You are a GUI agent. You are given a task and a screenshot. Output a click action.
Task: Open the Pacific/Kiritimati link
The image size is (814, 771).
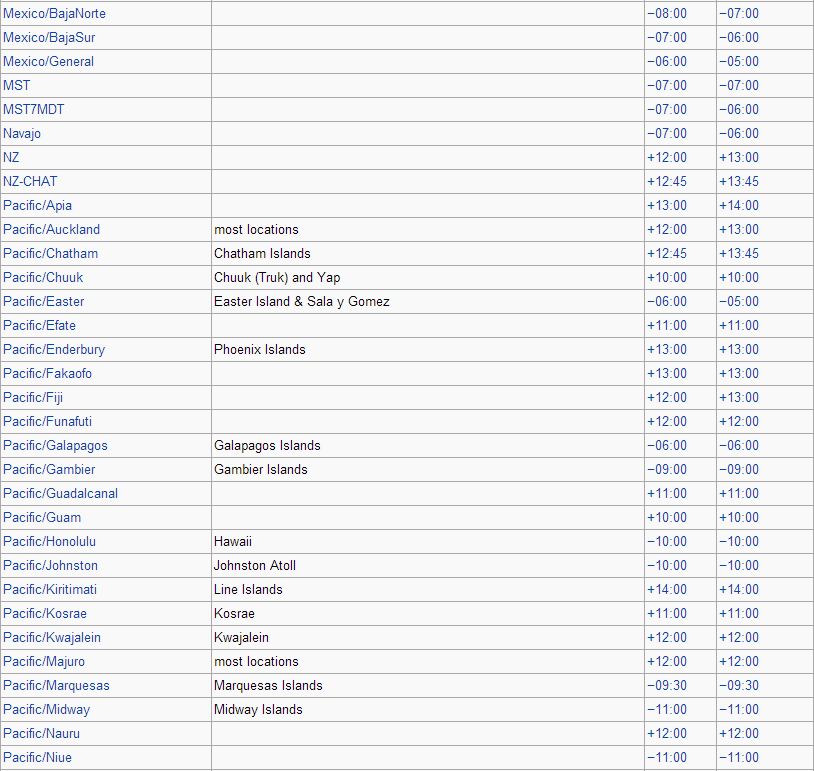(x=50, y=589)
